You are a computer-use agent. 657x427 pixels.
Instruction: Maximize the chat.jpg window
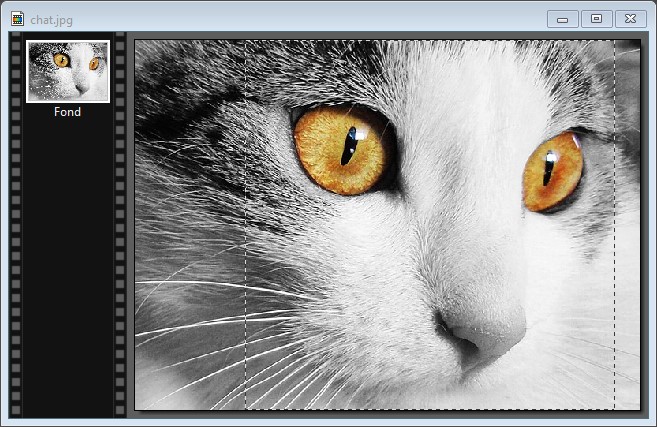[x=597, y=19]
